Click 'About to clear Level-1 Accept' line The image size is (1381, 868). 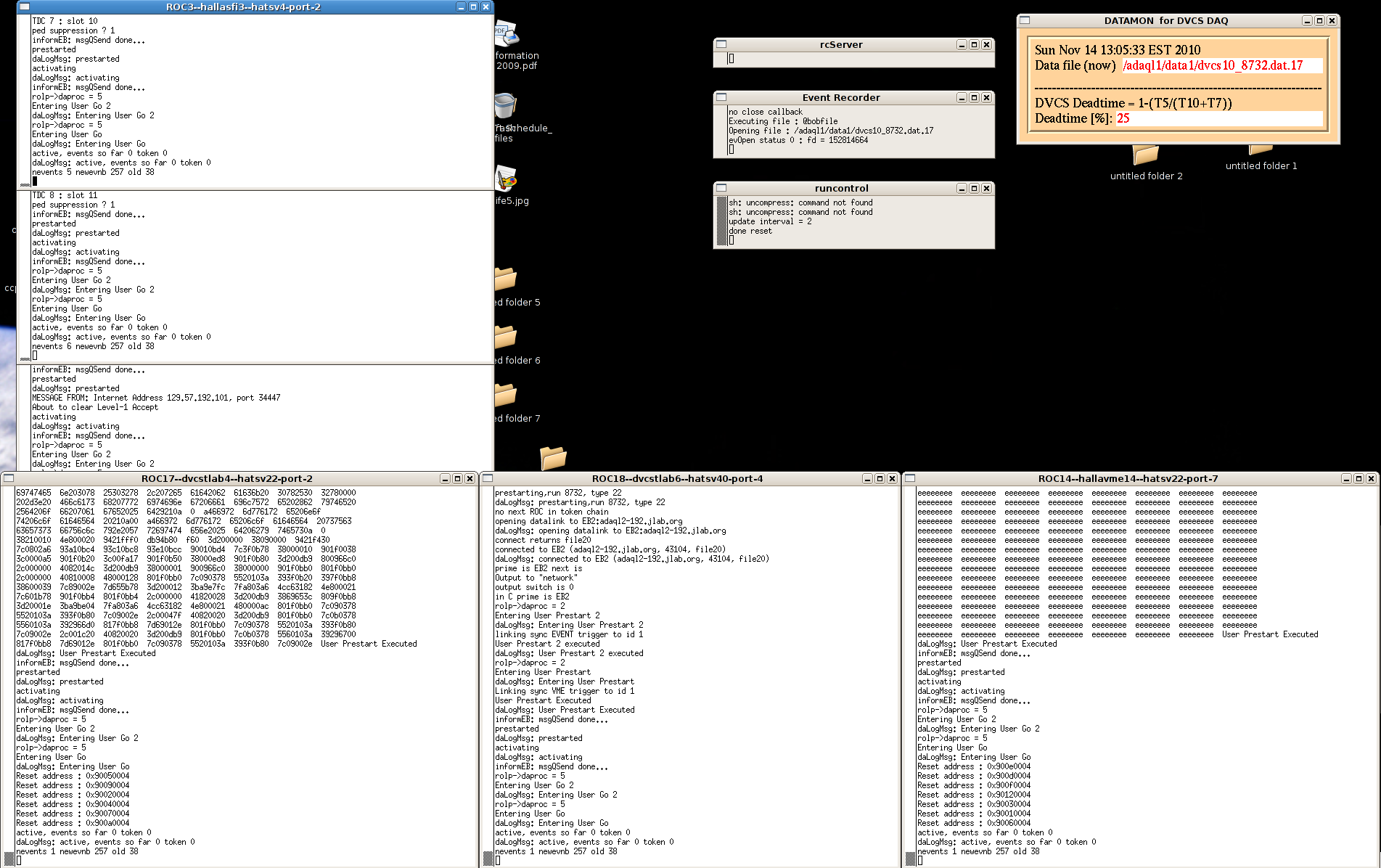point(95,407)
